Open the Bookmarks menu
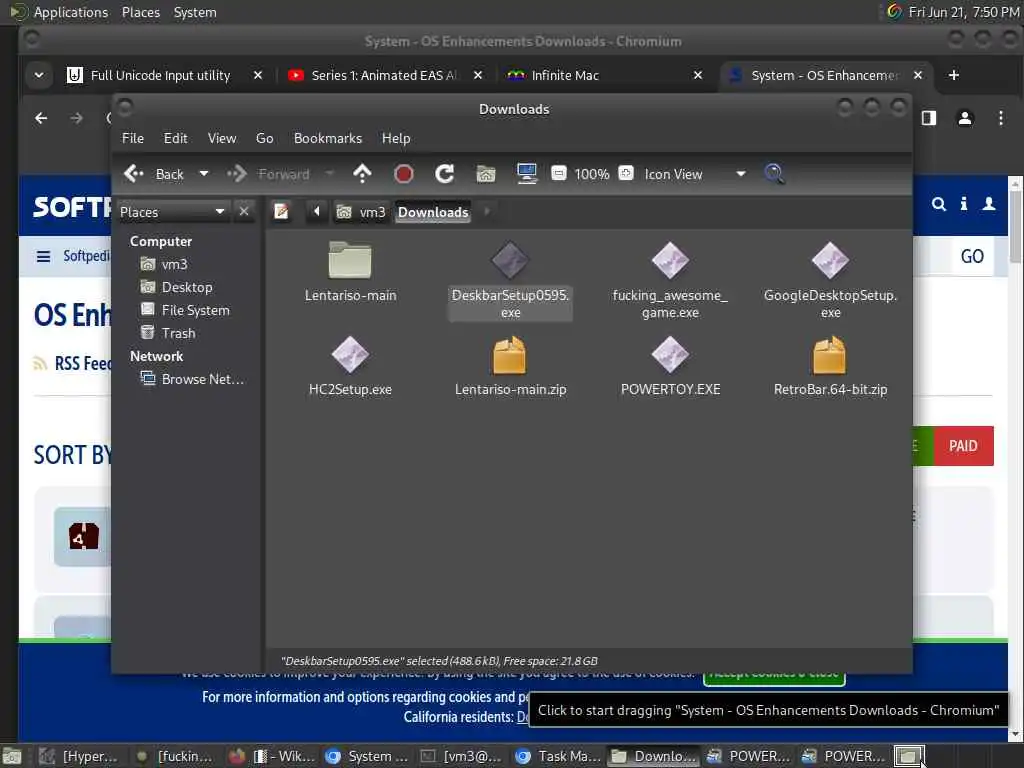The width and height of the screenshot is (1024, 768). [x=327, y=138]
